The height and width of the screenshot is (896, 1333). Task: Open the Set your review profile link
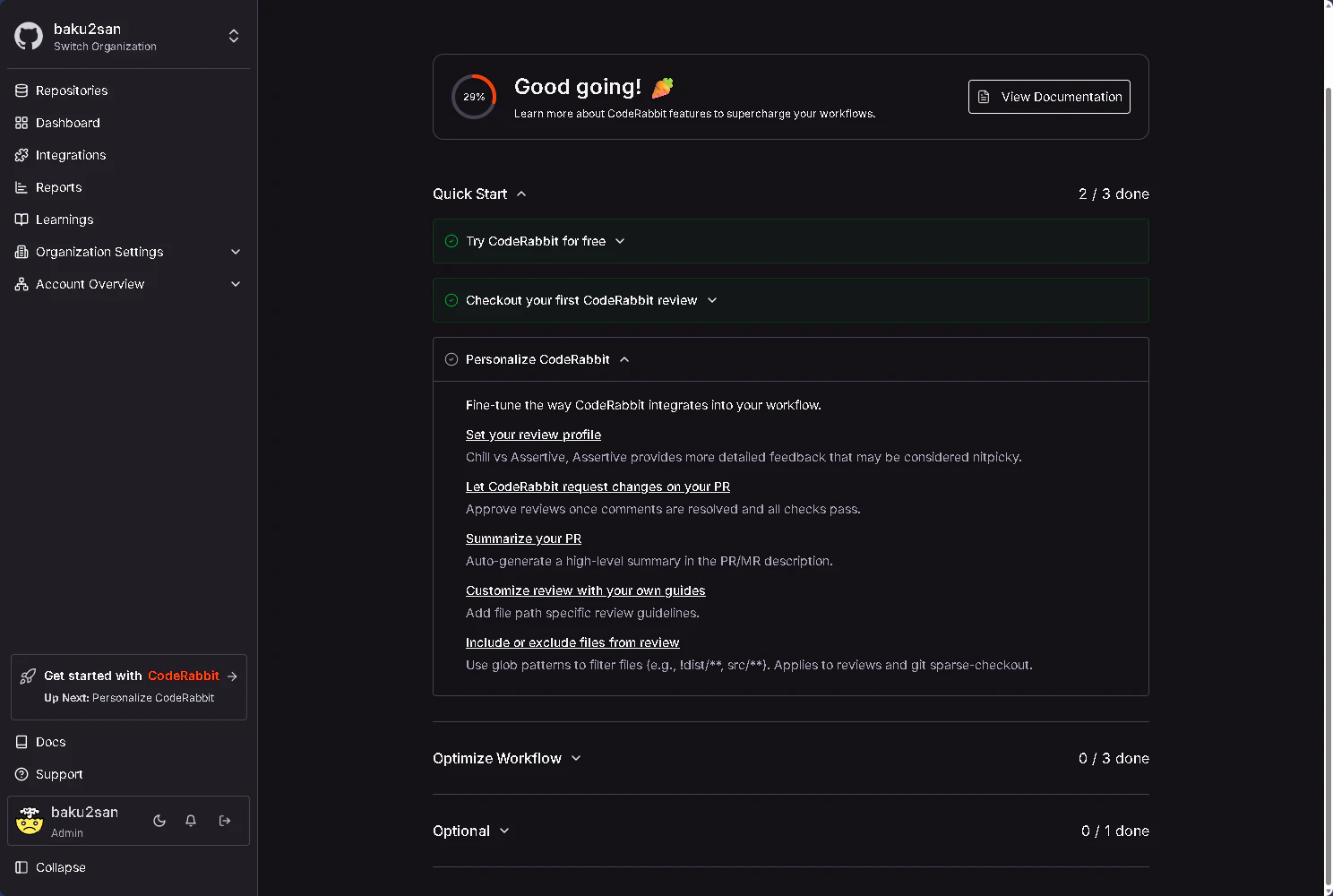pos(533,435)
